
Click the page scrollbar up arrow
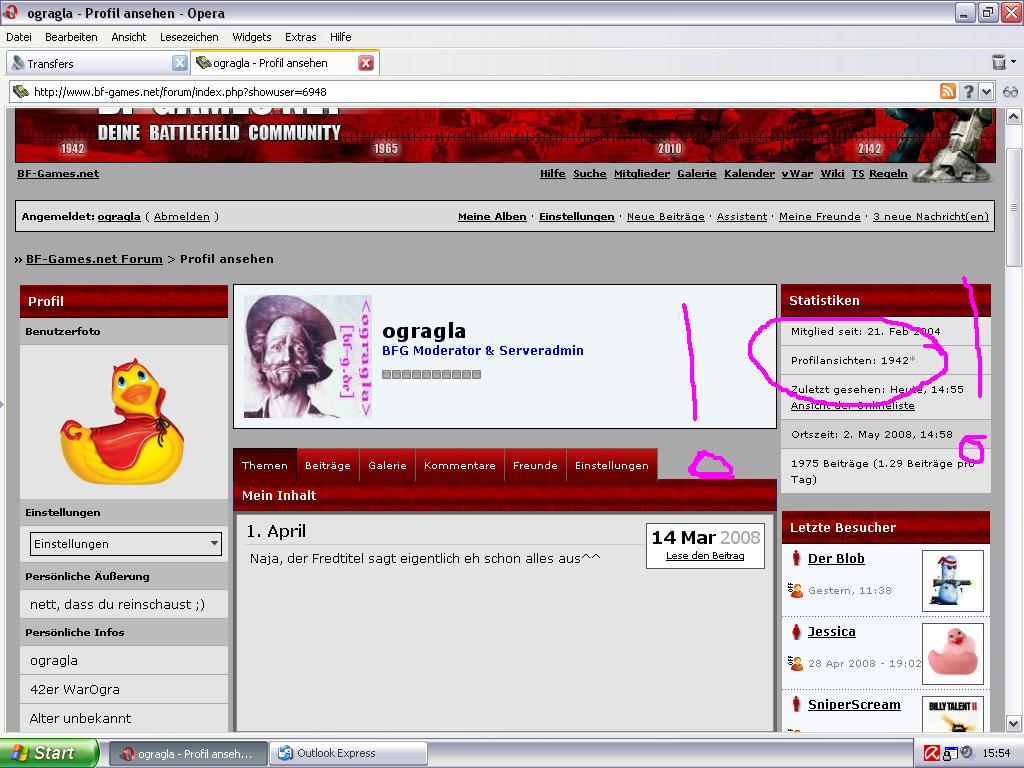[x=1014, y=118]
